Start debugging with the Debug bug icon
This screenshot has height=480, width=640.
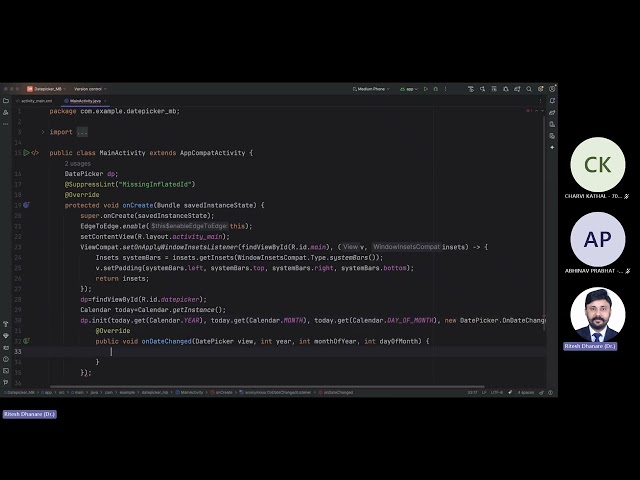(x=436, y=89)
